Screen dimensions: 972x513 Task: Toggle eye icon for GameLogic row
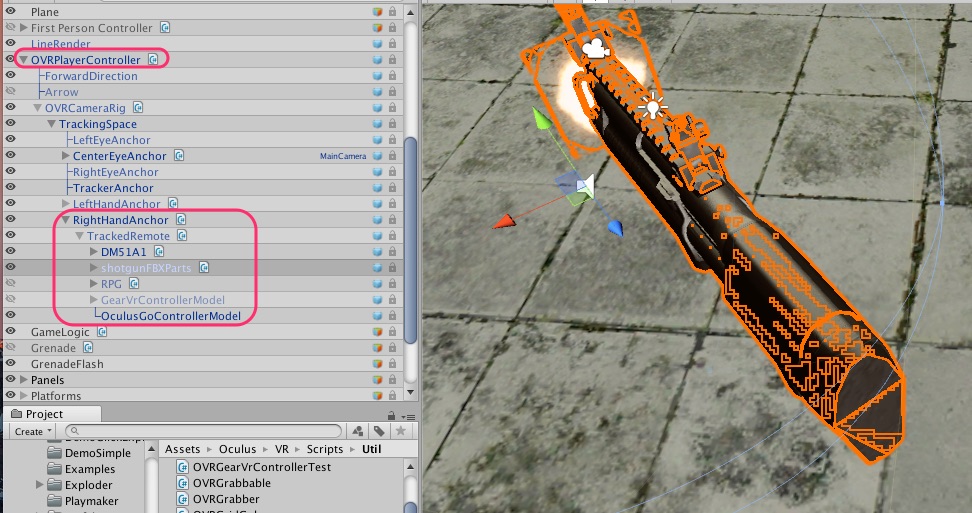click(10, 332)
